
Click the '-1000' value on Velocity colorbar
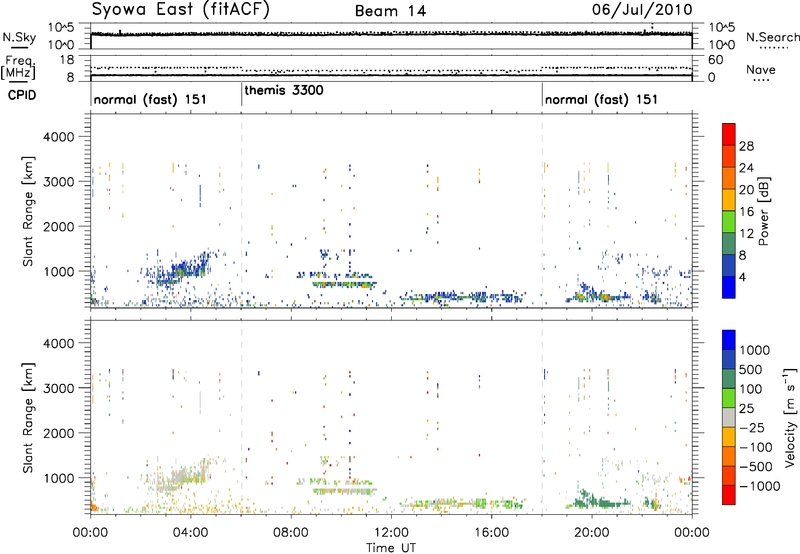(x=759, y=486)
